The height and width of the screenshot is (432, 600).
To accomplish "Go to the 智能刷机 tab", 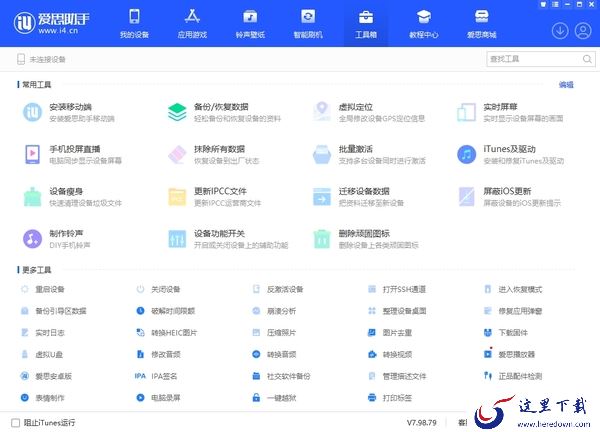I will [308, 24].
